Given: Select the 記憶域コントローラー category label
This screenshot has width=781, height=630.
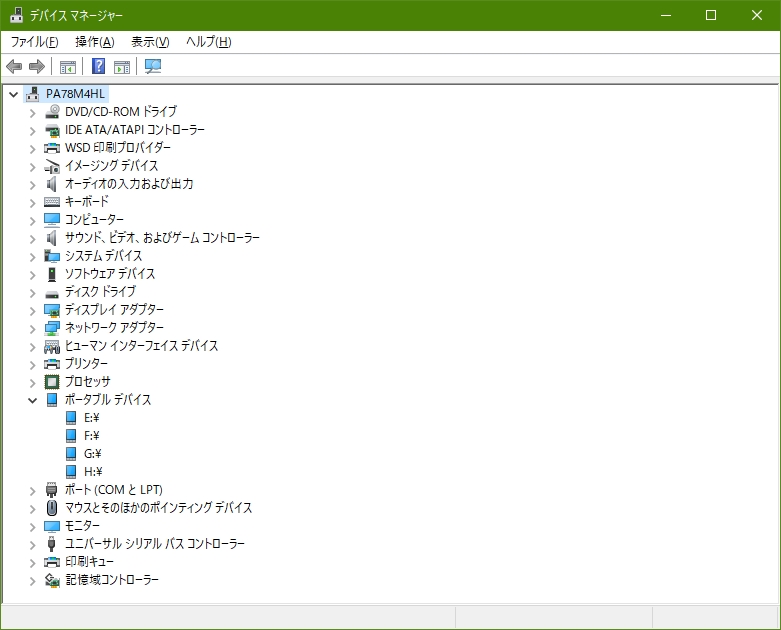Looking at the screenshot, I should click(112, 579).
